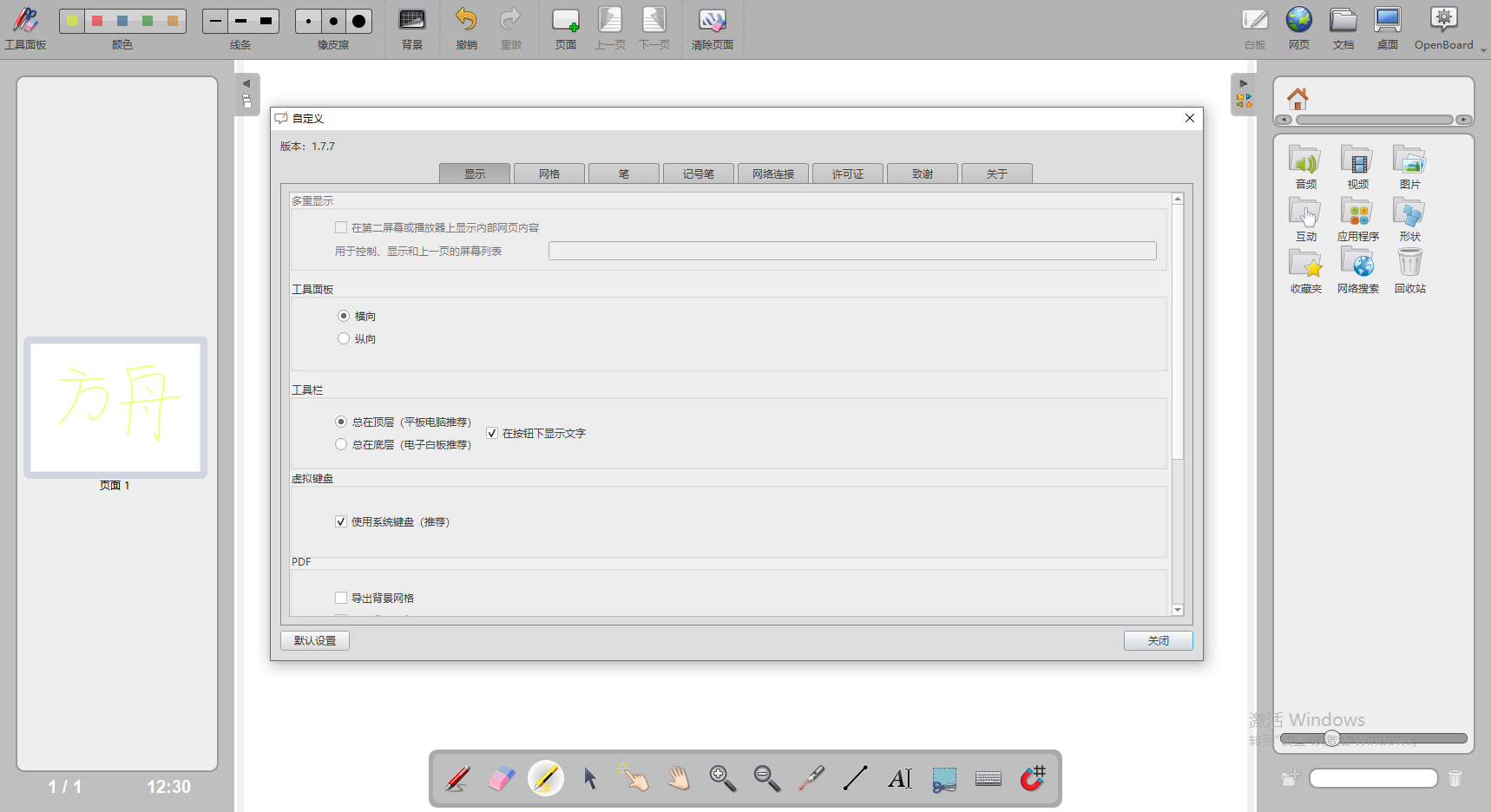Pick the red color swatch
The height and width of the screenshot is (812, 1491).
97,21
